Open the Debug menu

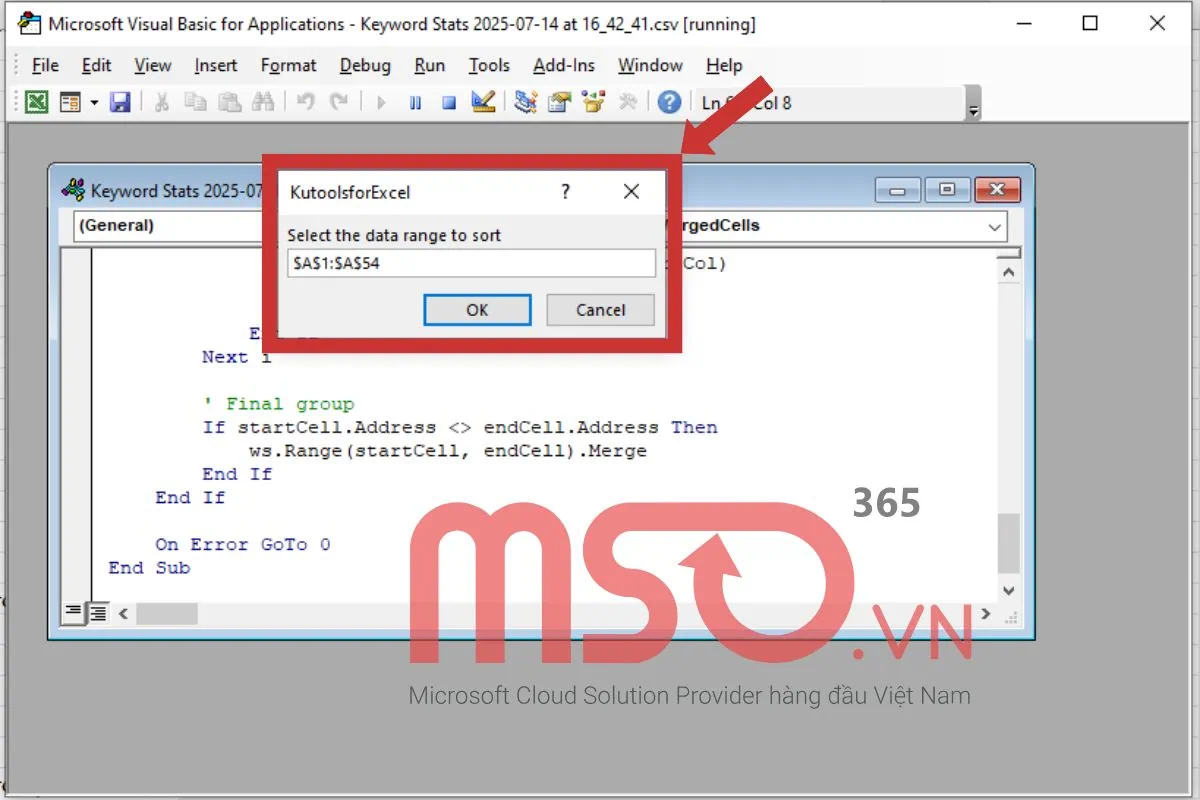(365, 66)
